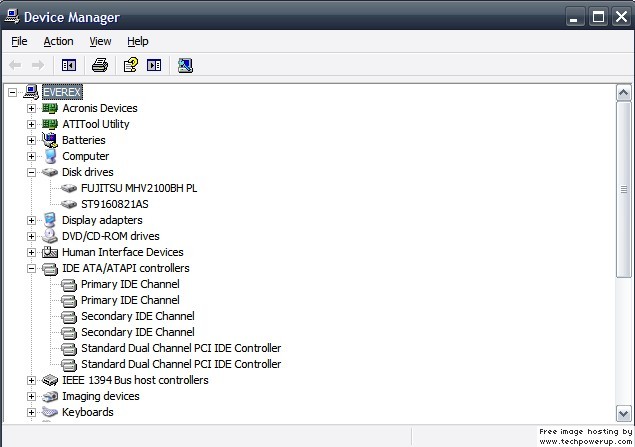Screen dimensions: 635x447
Task: Click the Back arrow toolbar button
Action: 15,65
